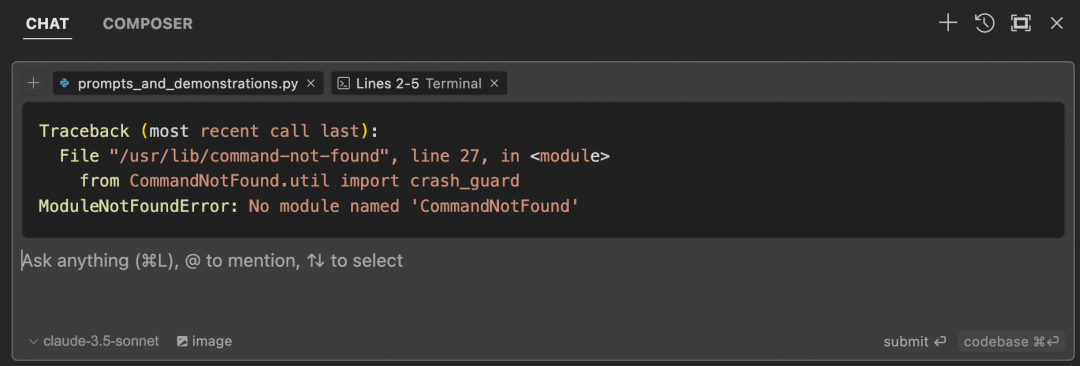Add context using the plus button beside file chips
The height and width of the screenshot is (366, 1080).
click(x=32, y=83)
